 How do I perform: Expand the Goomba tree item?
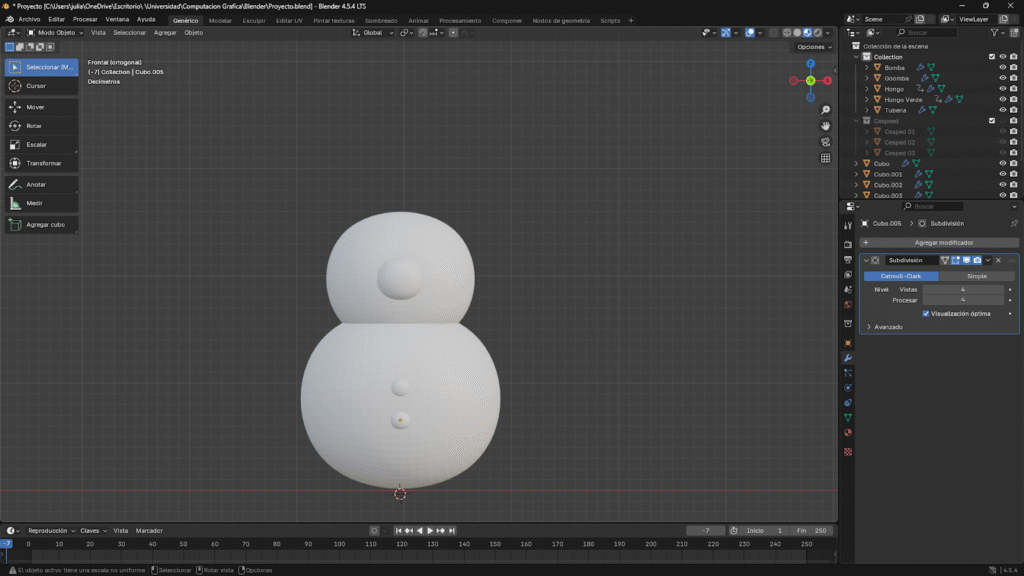click(x=867, y=78)
